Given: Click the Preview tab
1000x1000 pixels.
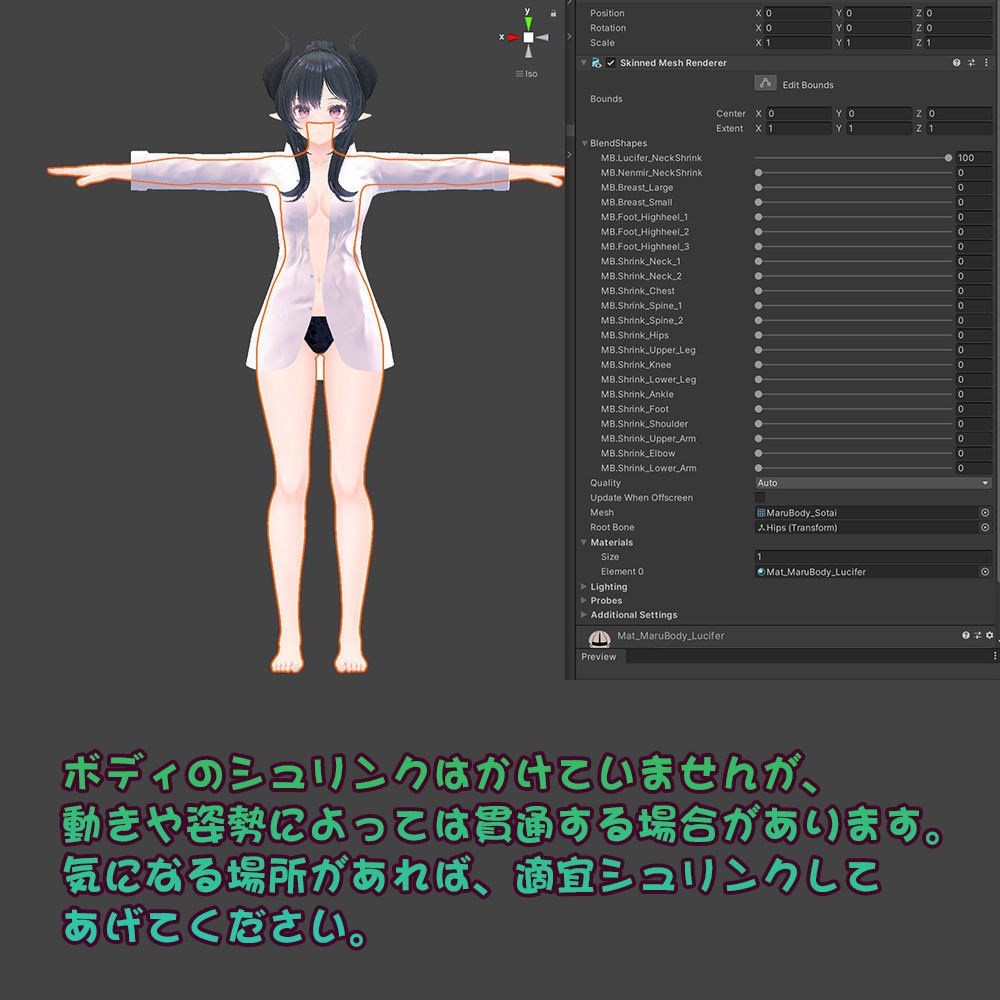Looking at the screenshot, I should pos(599,656).
